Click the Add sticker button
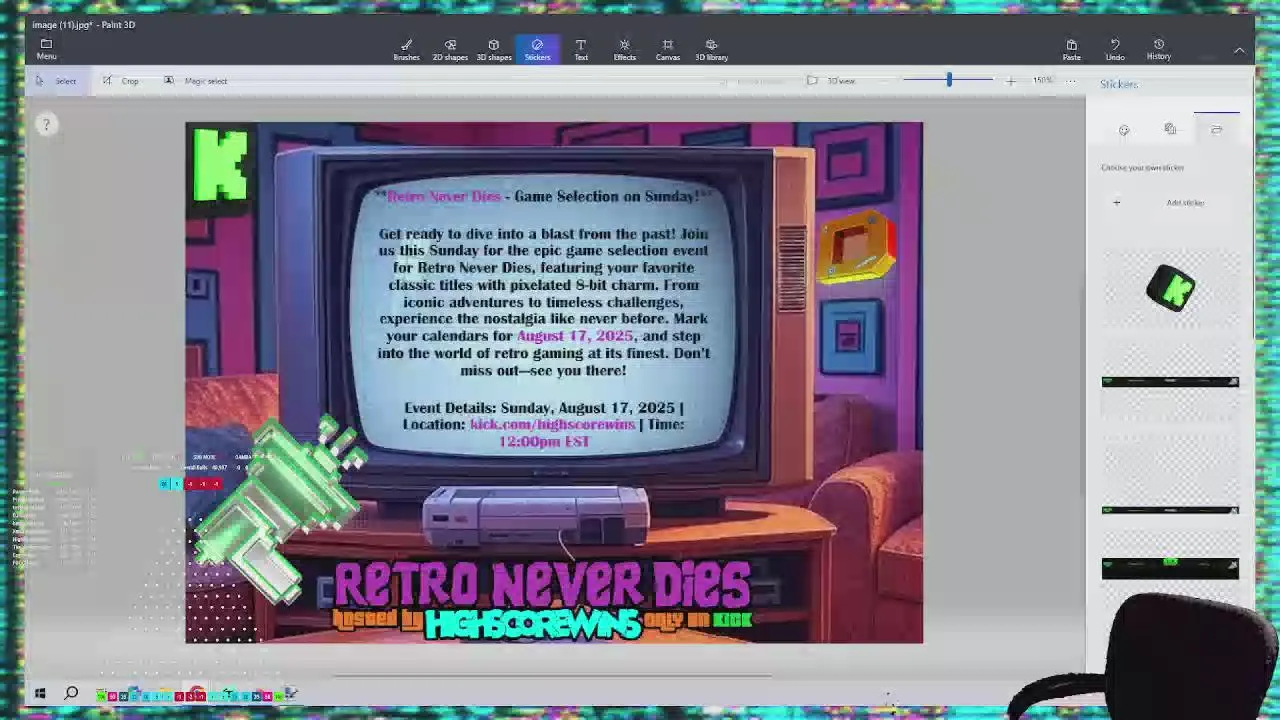 click(1170, 203)
